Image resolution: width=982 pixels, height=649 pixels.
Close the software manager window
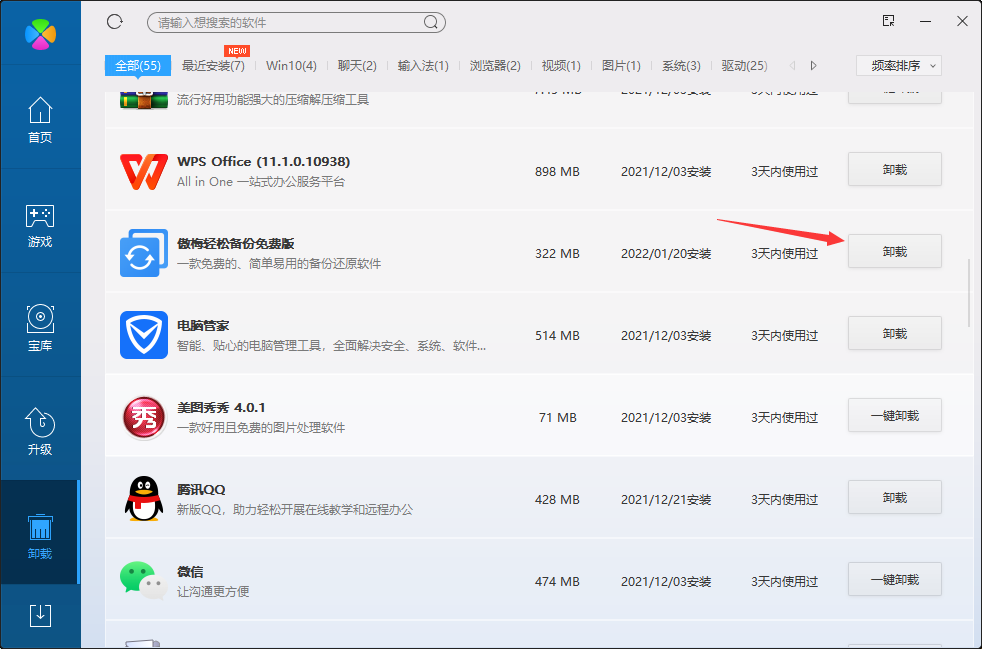click(963, 21)
